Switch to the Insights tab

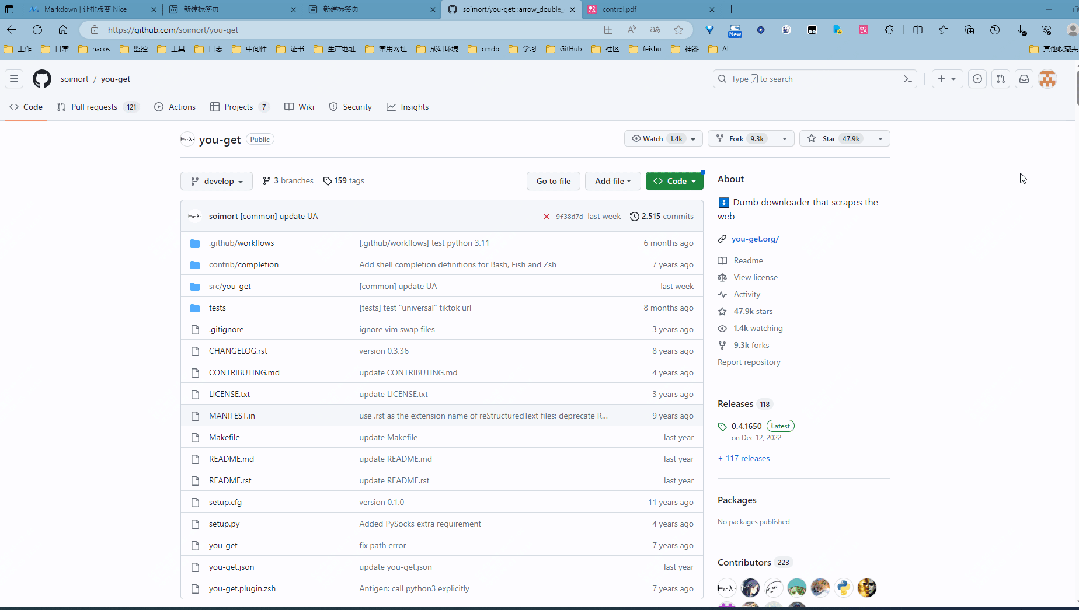point(408,107)
